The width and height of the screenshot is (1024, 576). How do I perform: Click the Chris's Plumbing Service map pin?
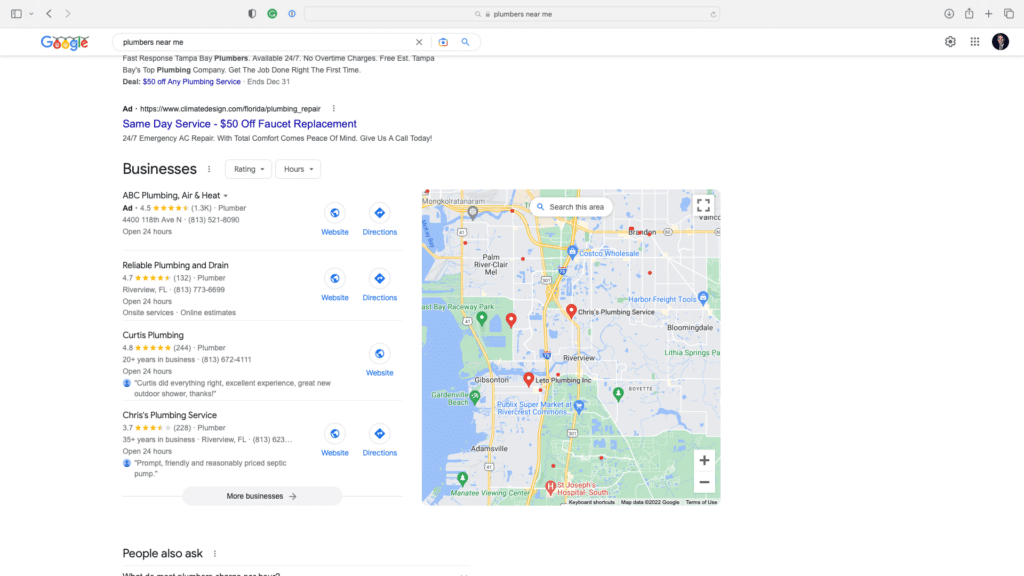click(x=571, y=312)
